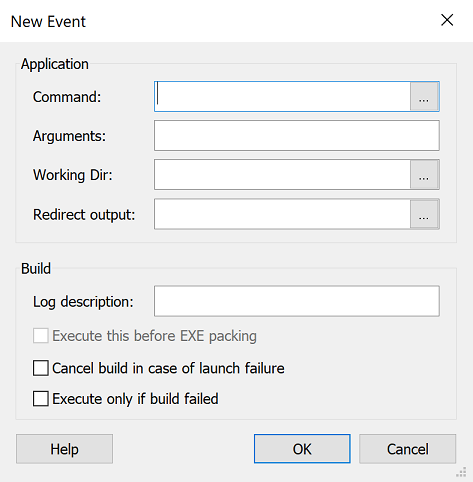Confirm the event with the OK button

coord(302,449)
